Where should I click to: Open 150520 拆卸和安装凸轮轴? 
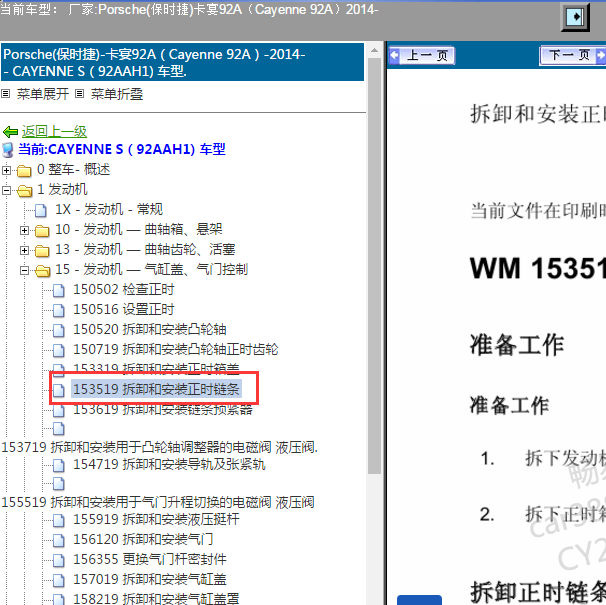tap(150, 330)
